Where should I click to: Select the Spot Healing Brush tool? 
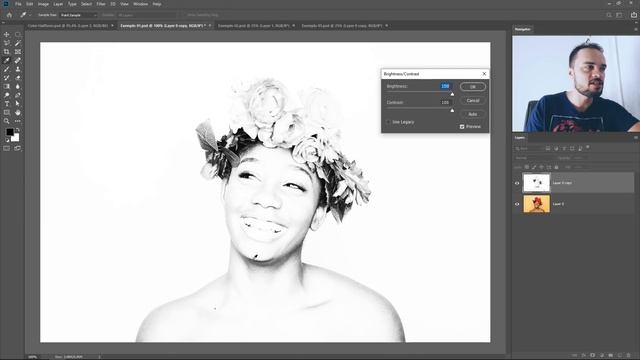[x=18, y=60]
